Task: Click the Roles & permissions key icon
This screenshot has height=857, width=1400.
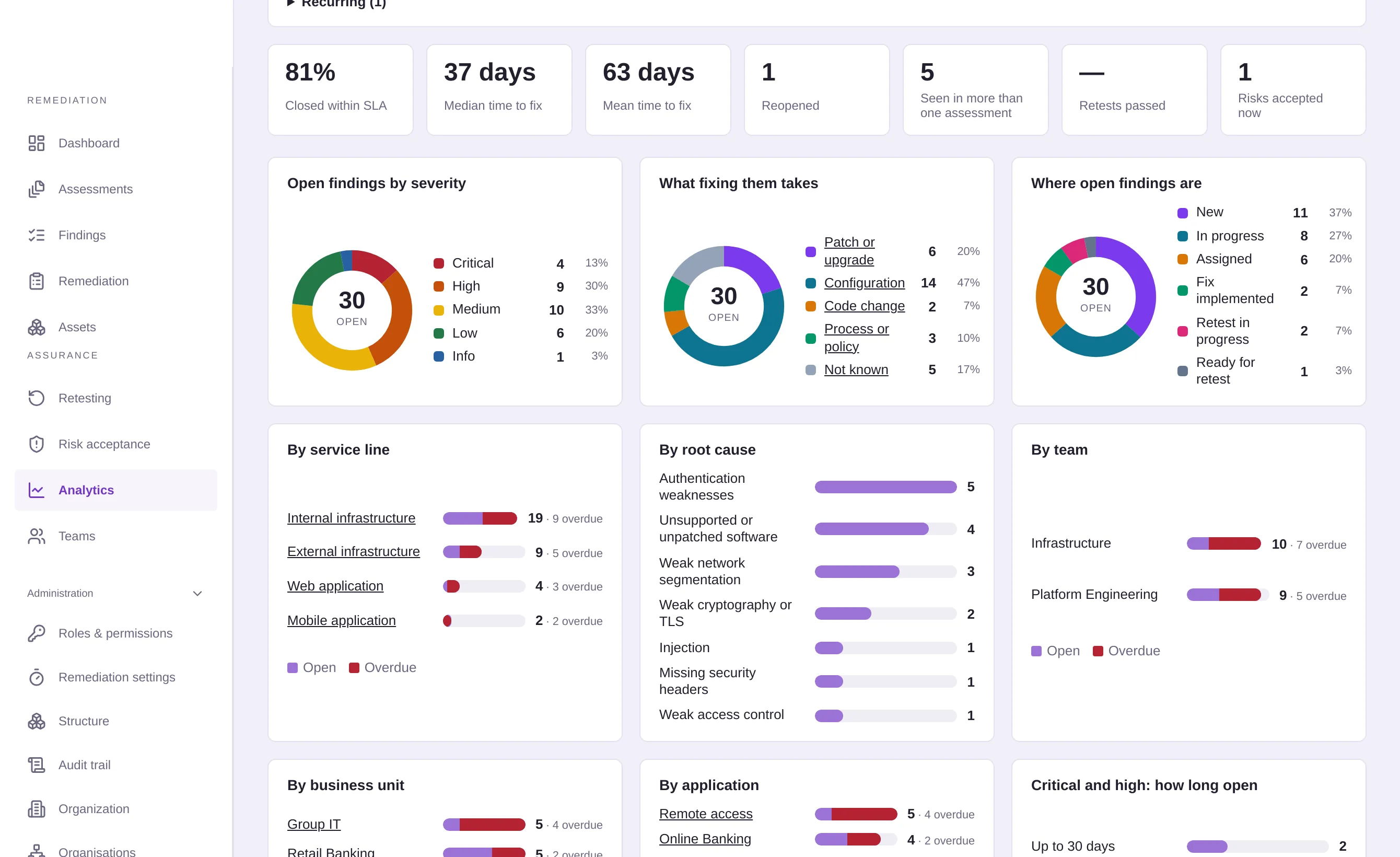Action: 37,634
